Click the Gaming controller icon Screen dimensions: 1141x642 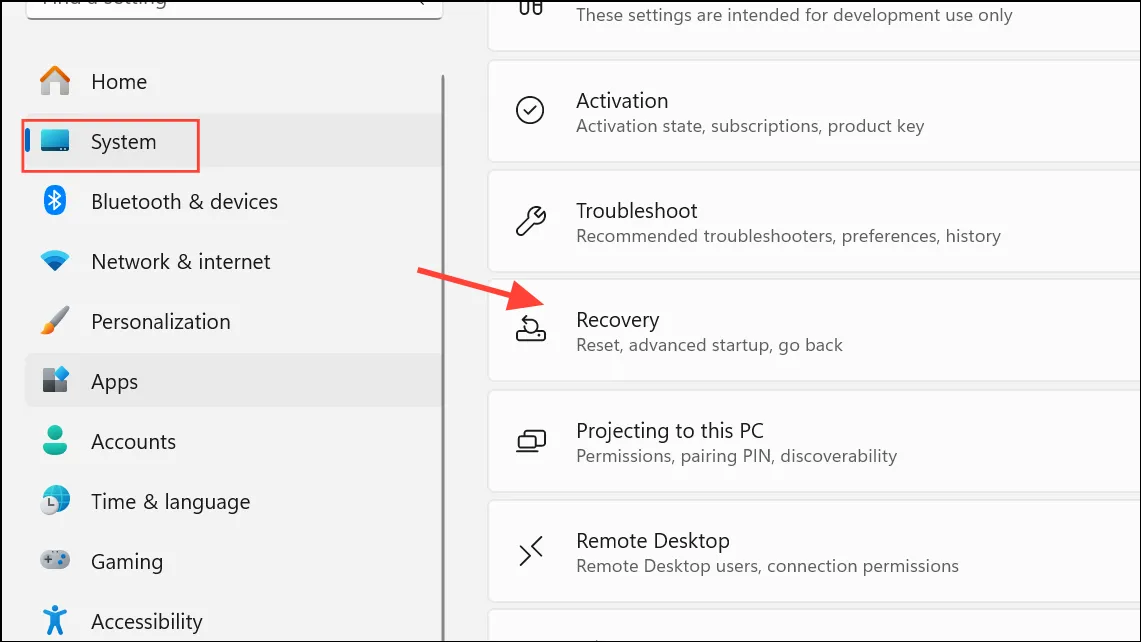pyautogui.click(x=55, y=560)
